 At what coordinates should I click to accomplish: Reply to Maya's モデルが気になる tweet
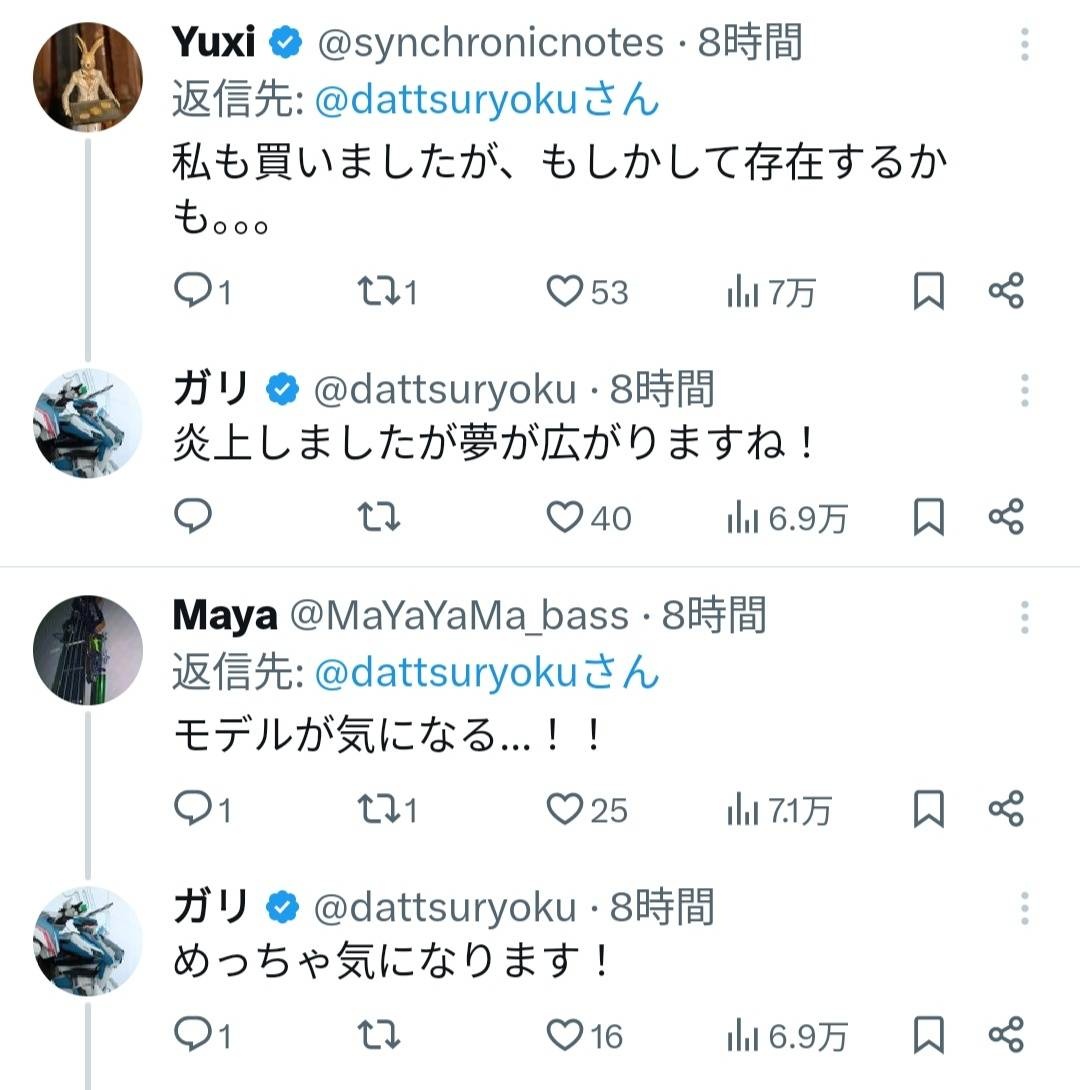coord(191,808)
